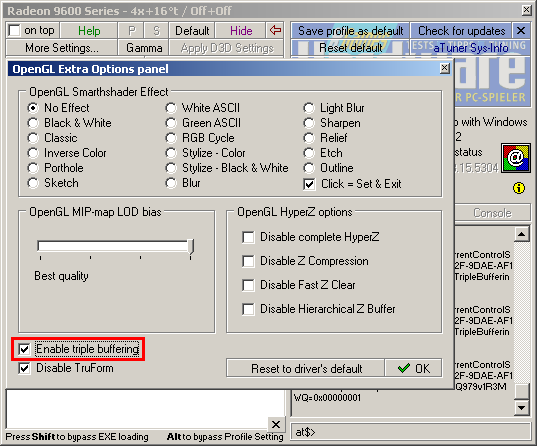Viewport: 537px width, 446px height.
Task: Click Apply D3D Settings
Action: [226, 48]
